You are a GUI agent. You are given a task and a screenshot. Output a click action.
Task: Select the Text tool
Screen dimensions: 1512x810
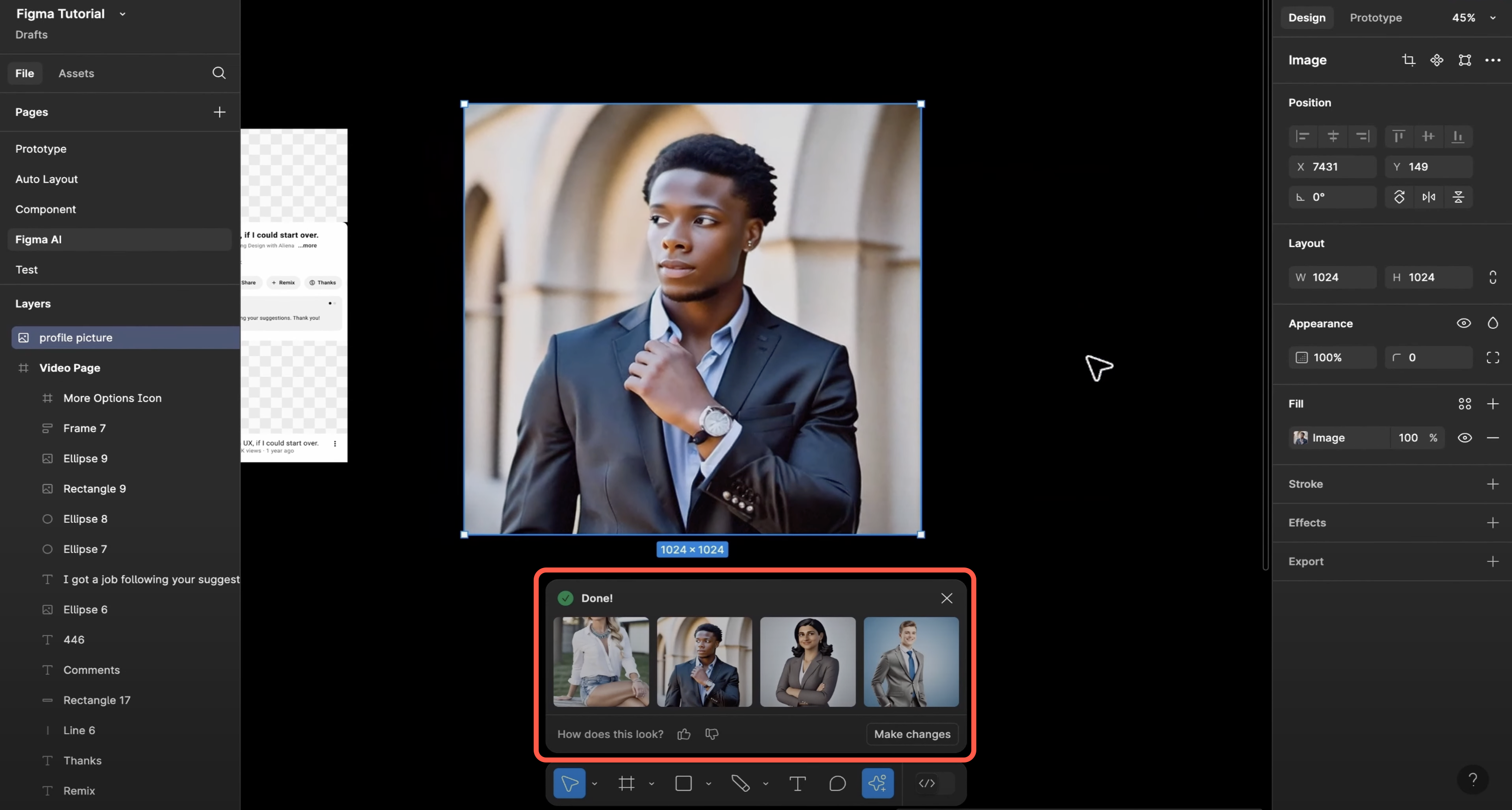tap(797, 783)
